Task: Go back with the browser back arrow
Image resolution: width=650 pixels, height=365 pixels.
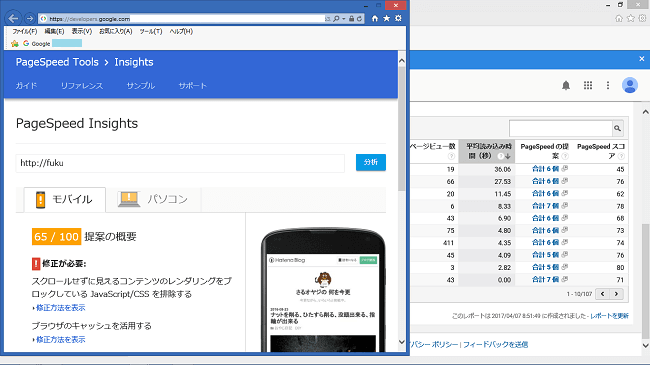Action: [13, 18]
